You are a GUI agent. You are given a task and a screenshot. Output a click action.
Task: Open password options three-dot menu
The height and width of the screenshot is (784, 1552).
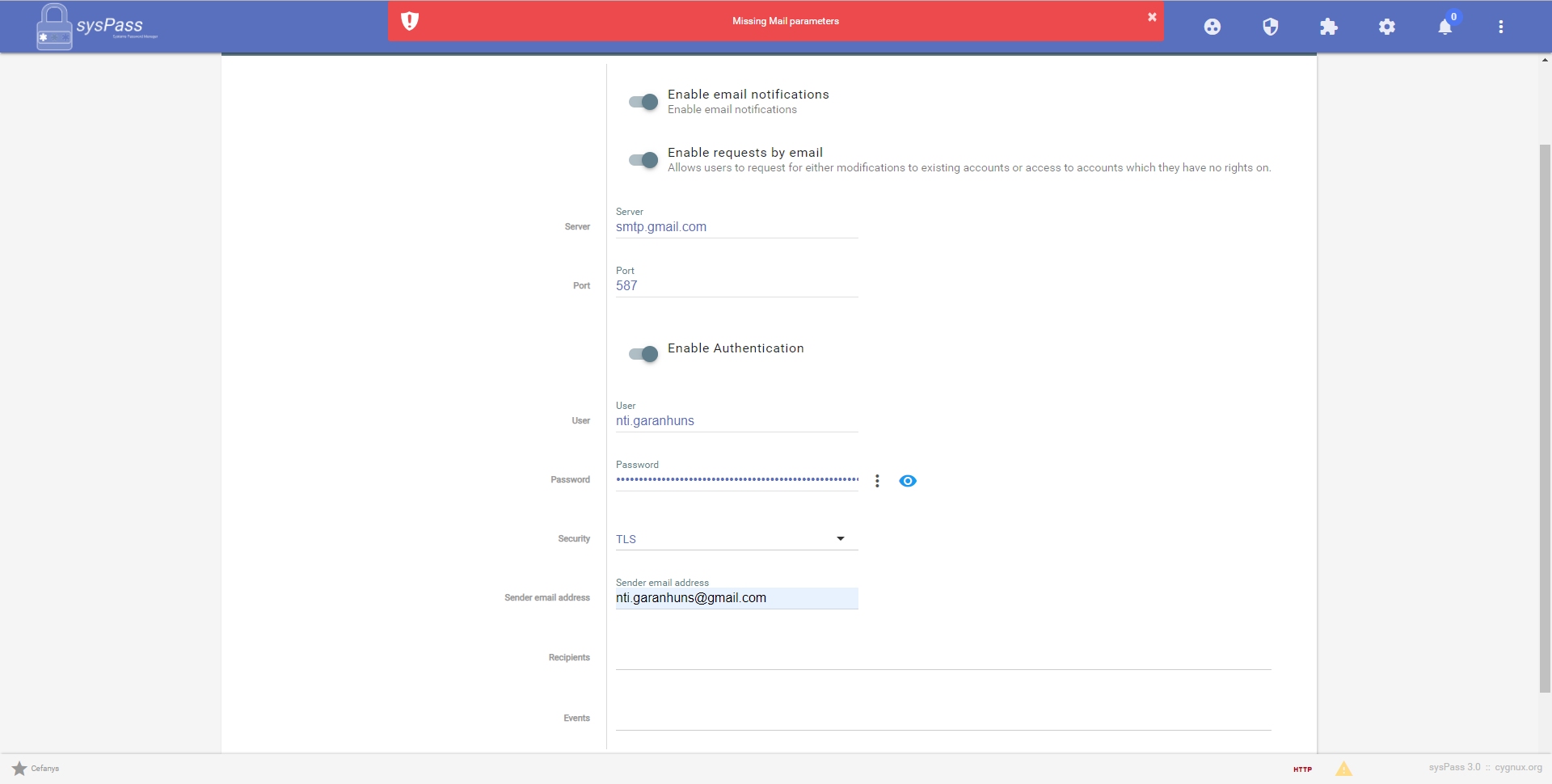(877, 481)
